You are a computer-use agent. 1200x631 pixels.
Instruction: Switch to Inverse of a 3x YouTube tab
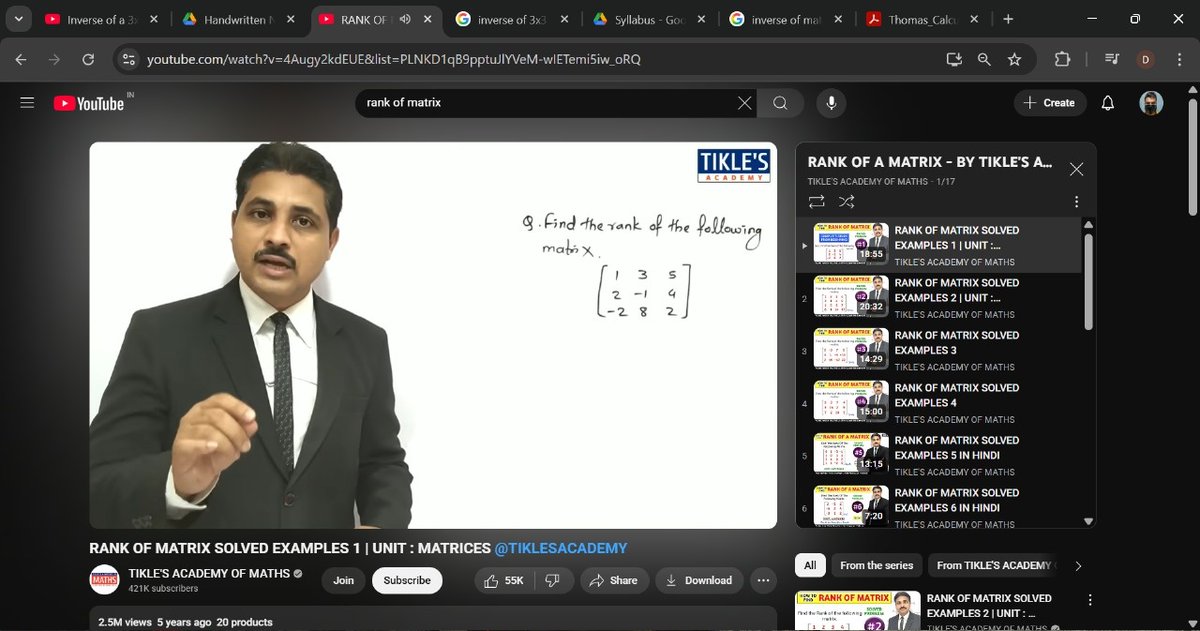(103, 19)
